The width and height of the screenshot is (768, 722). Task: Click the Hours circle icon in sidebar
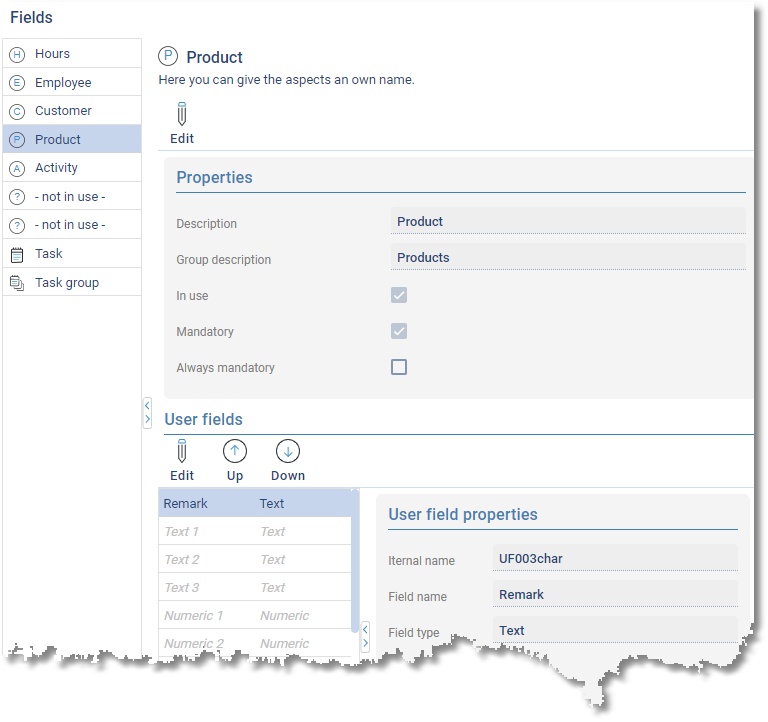tap(17, 54)
